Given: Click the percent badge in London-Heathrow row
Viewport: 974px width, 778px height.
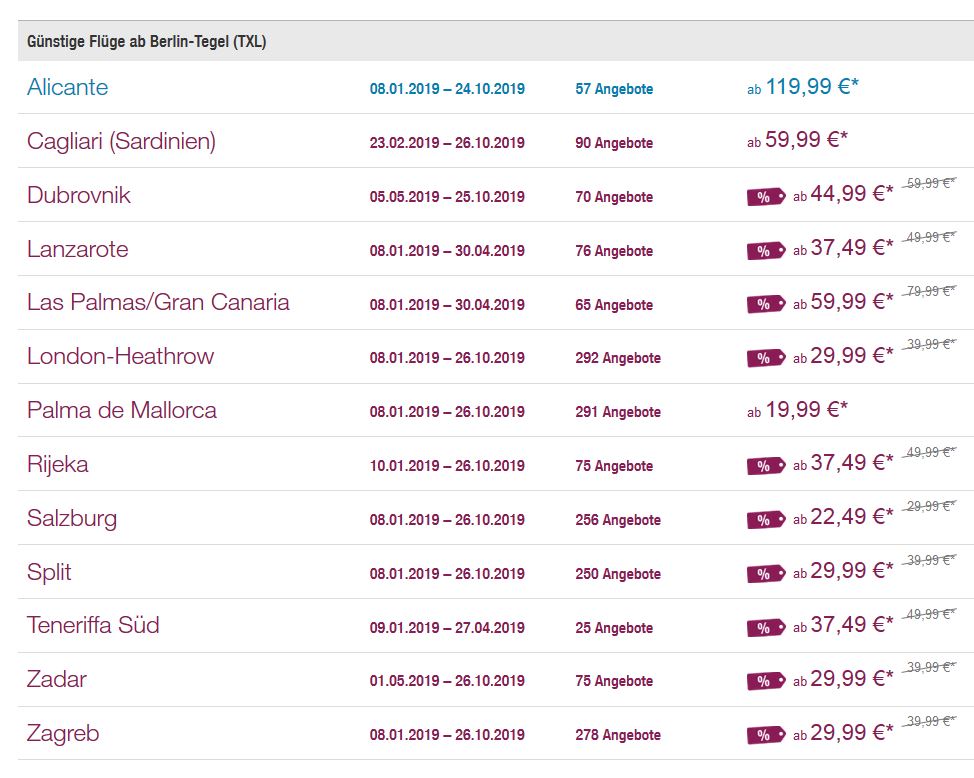Looking at the screenshot, I should (x=766, y=359).
